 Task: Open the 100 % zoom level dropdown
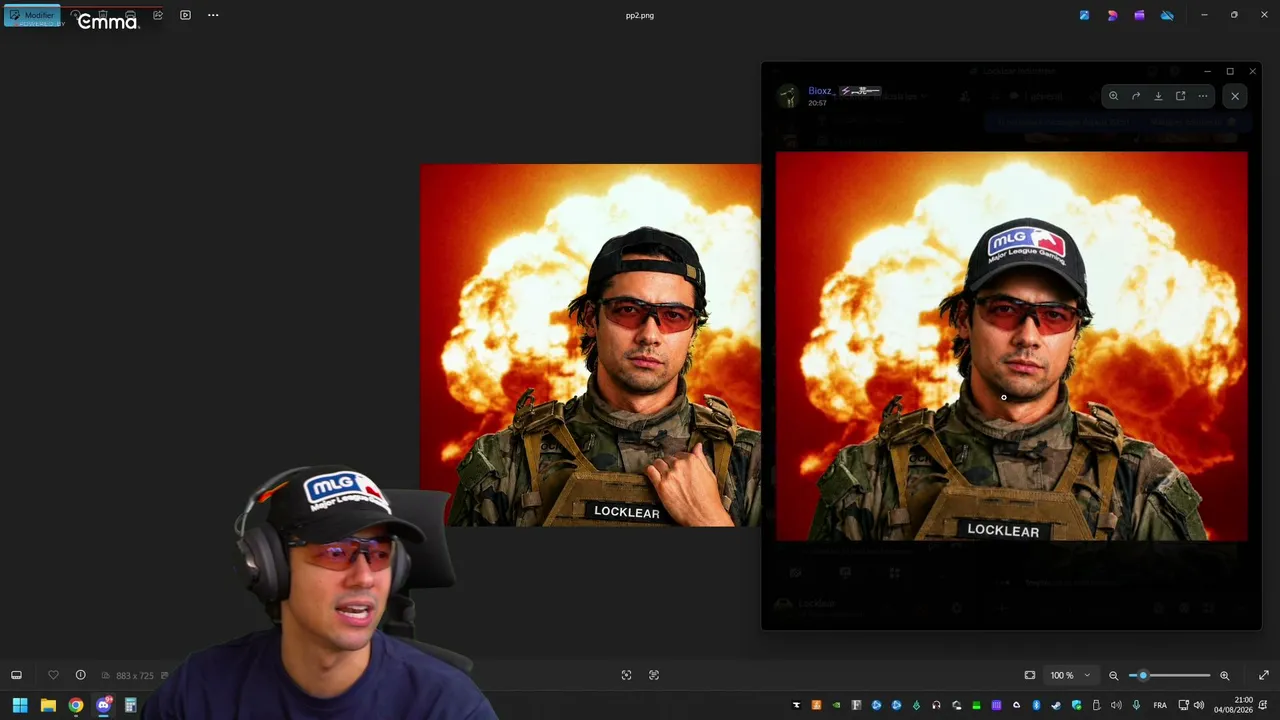(x=1069, y=675)
